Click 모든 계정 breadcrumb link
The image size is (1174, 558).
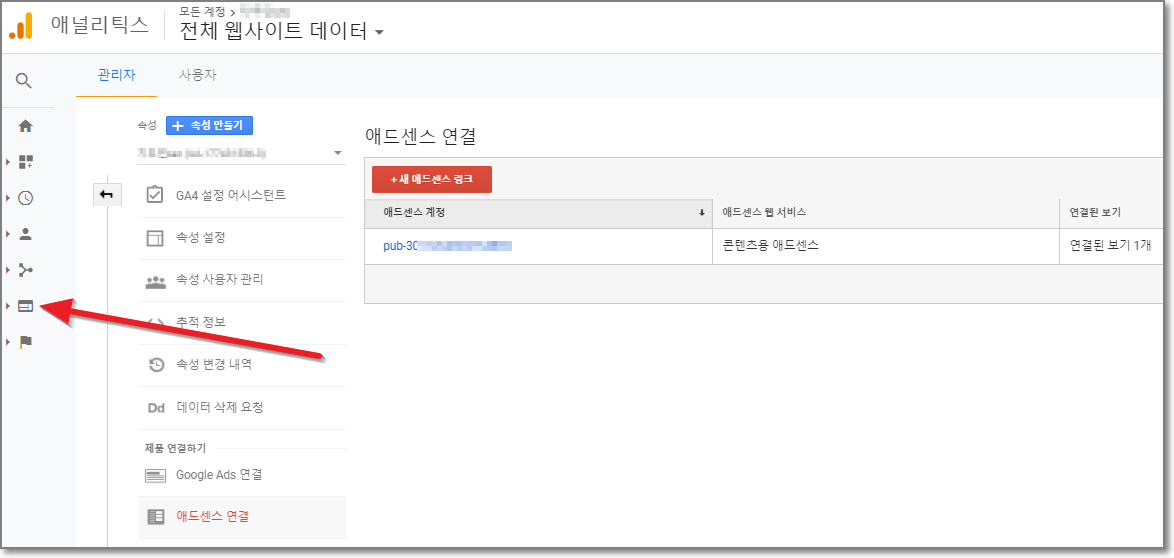(202, 10)
